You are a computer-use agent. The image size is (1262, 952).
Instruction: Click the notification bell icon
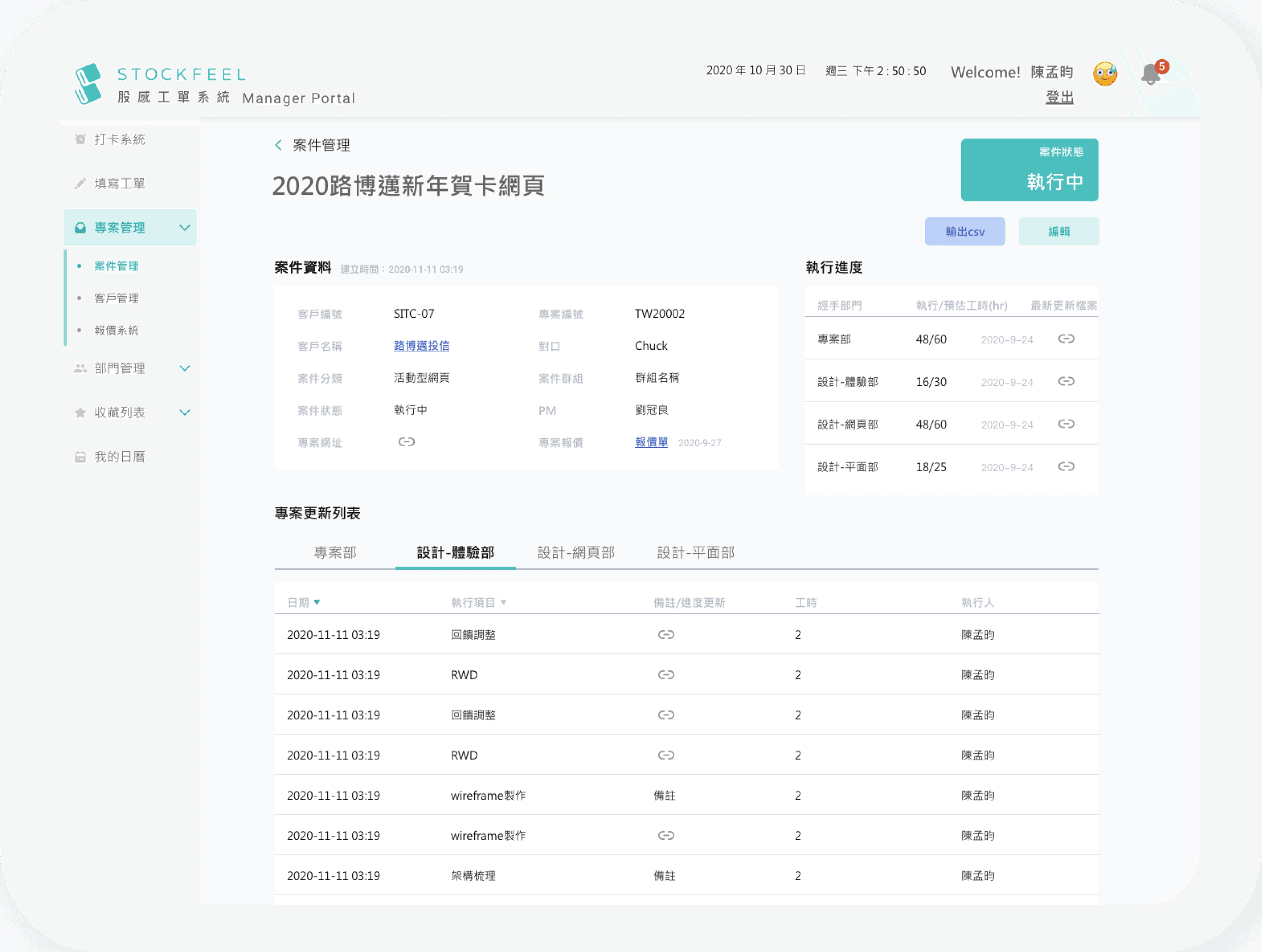tap(1151, 75)
